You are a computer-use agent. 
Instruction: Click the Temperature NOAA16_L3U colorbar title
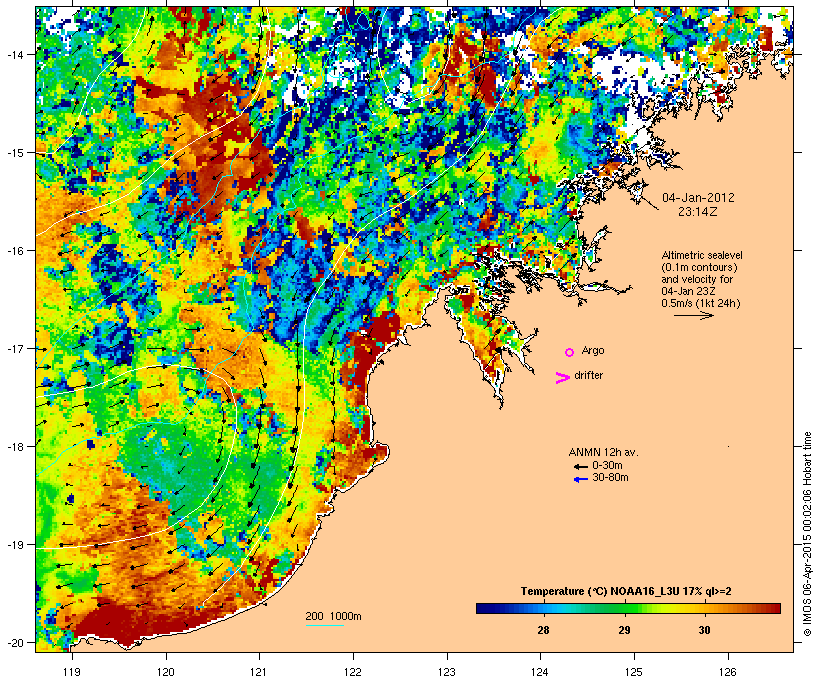pyautogui.click(x=626, y=592)
